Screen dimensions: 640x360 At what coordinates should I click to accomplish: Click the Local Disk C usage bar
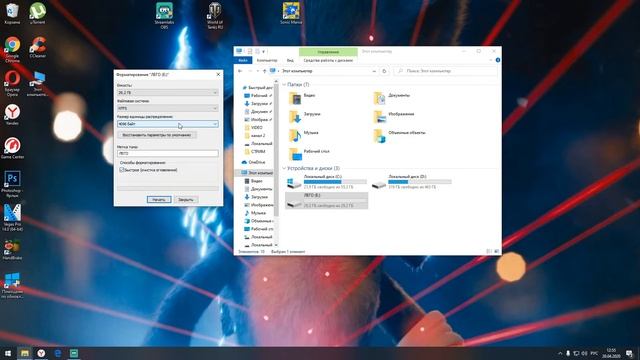point(335,182)
